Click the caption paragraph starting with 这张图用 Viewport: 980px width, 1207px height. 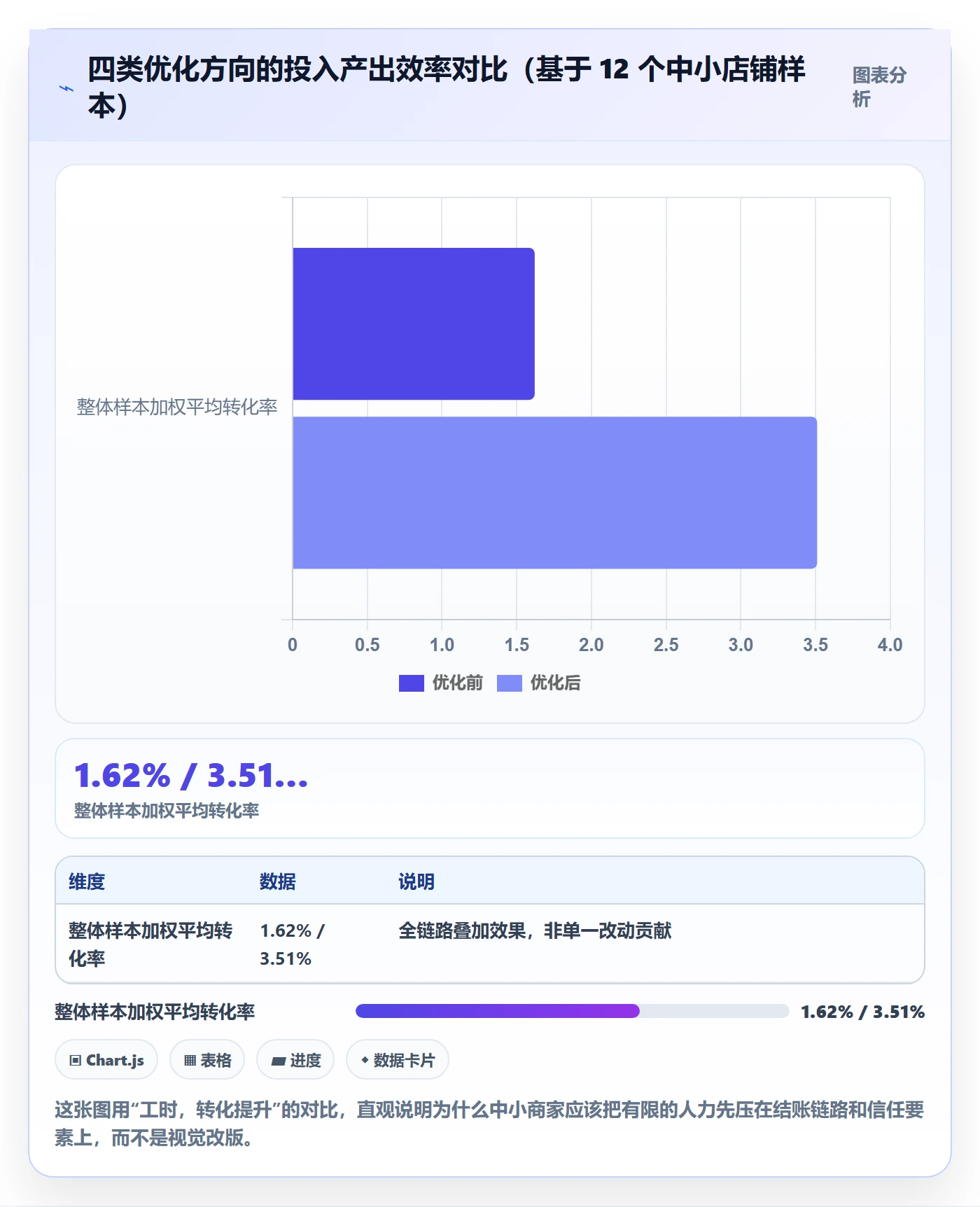pyautogui.click(x=490, y=1124)
